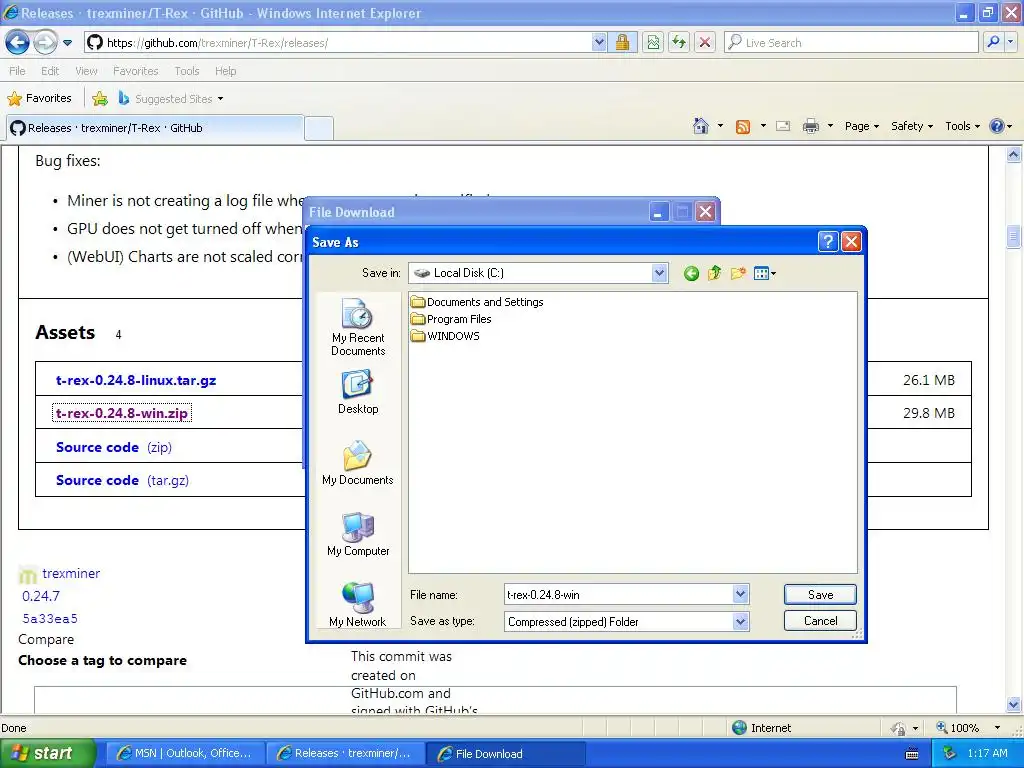Select My Computer in places bar

[358, 535]
